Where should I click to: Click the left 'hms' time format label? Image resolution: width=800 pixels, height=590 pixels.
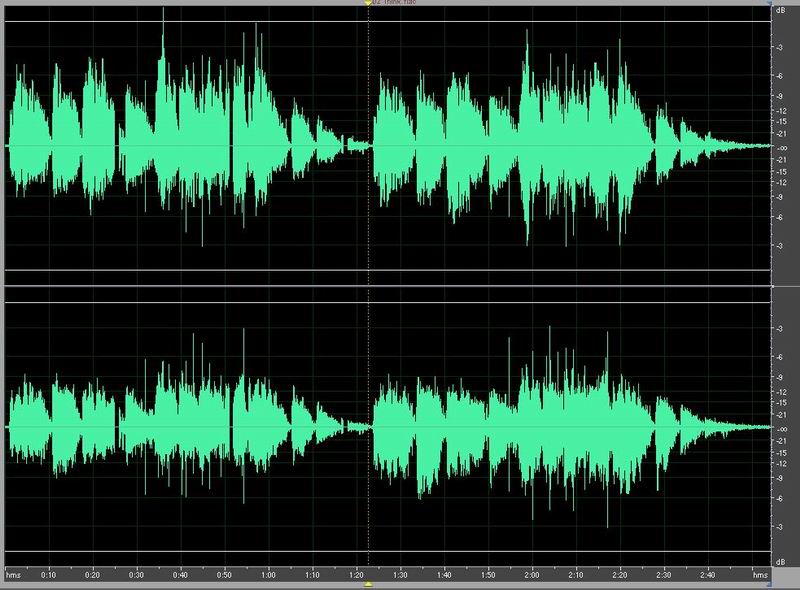[13, 575]
